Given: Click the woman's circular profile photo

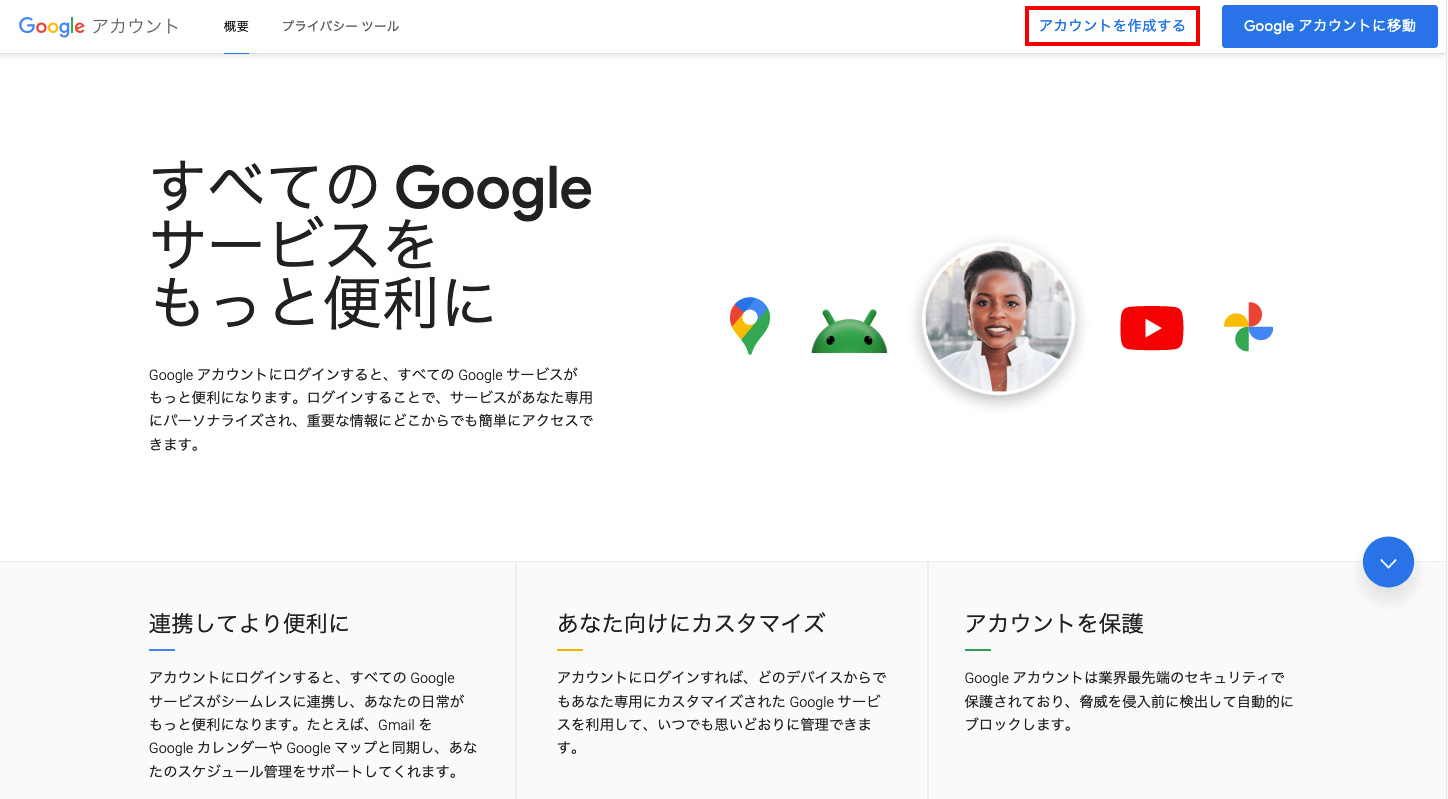Looking at the screenshot, I should pyautogui.click(x=998, y=319).
